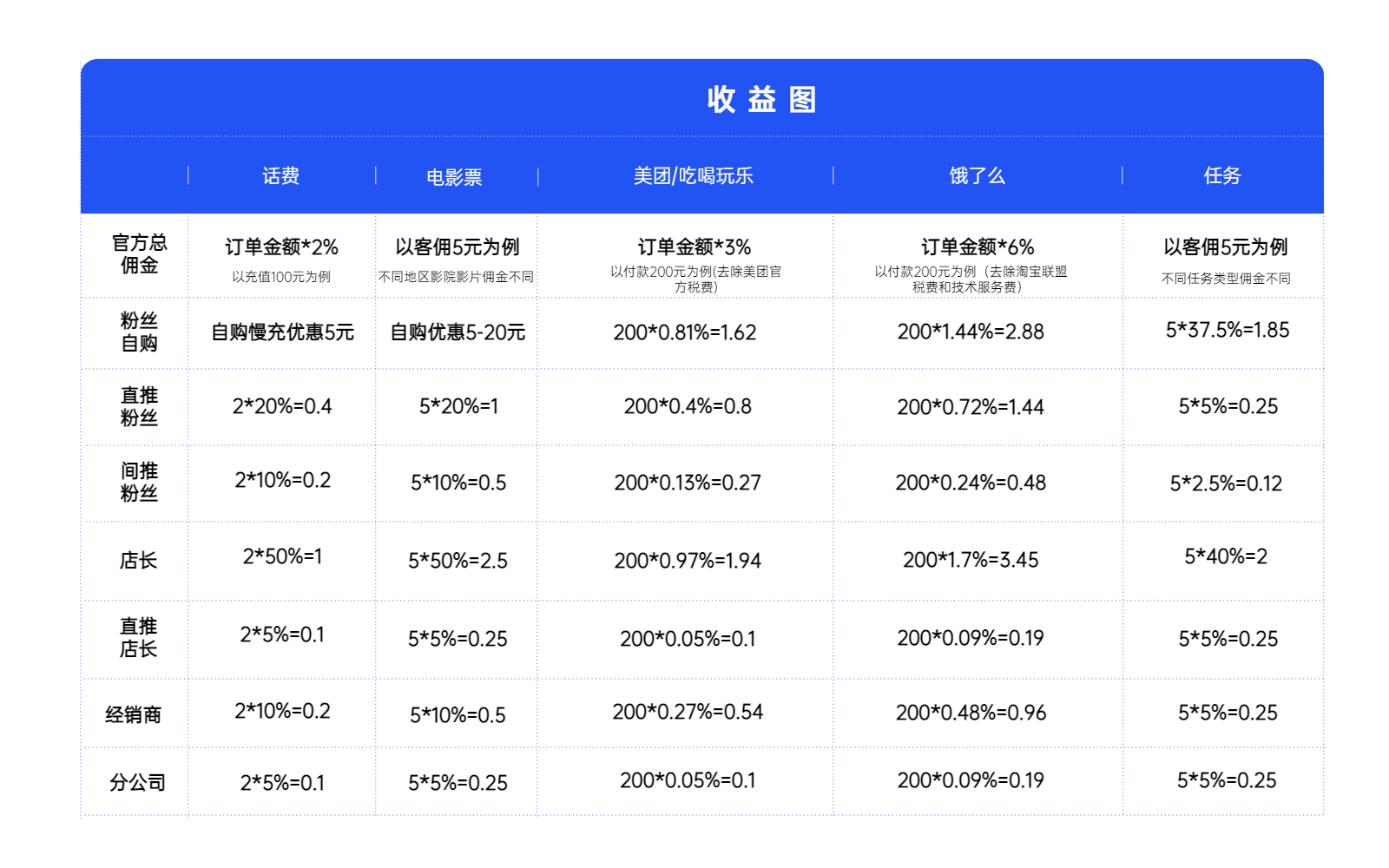
Task: Select the 200*0.24%=0.48 cell
Action: (x=971, y=483)
